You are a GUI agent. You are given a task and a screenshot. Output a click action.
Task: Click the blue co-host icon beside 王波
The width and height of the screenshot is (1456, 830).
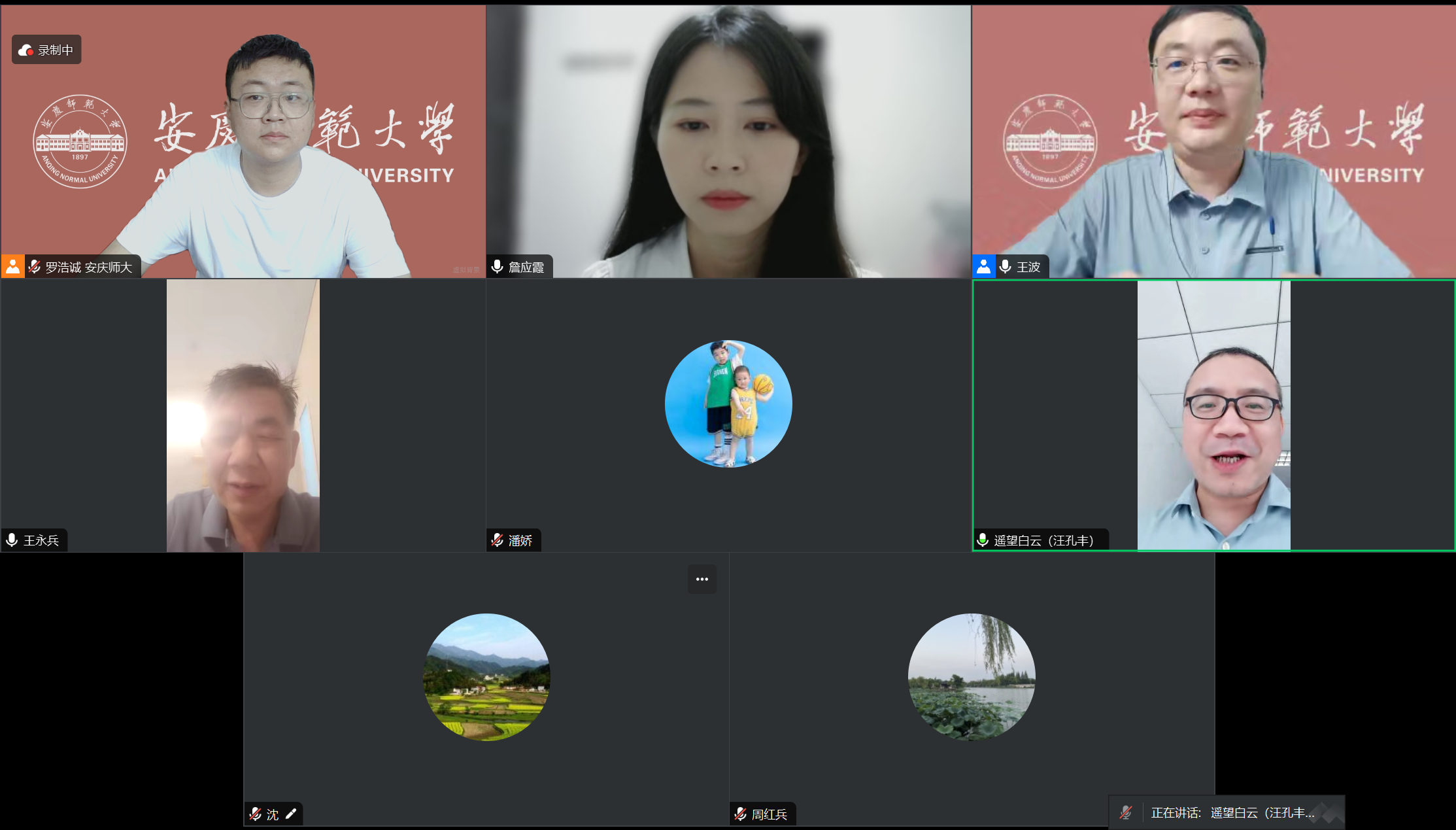click(x=983, y=266)
